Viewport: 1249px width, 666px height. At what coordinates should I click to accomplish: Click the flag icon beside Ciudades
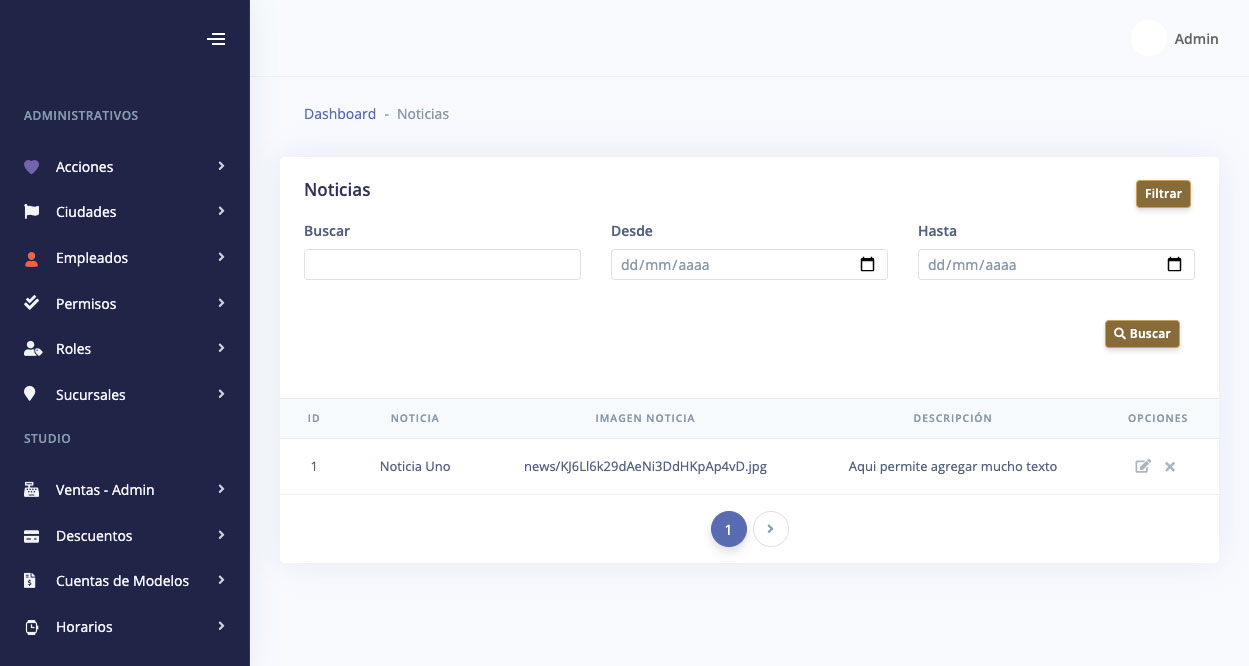31,212
